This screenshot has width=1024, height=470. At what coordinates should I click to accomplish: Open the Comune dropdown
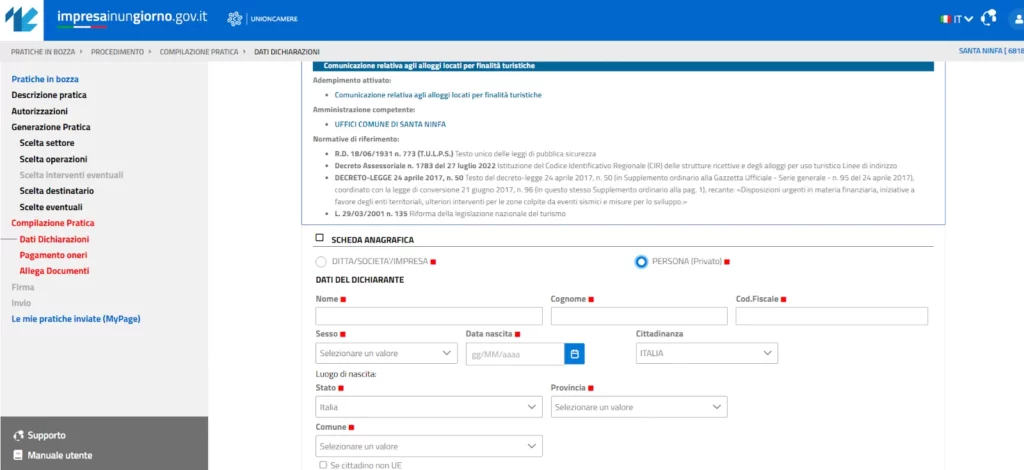(429, 446)
